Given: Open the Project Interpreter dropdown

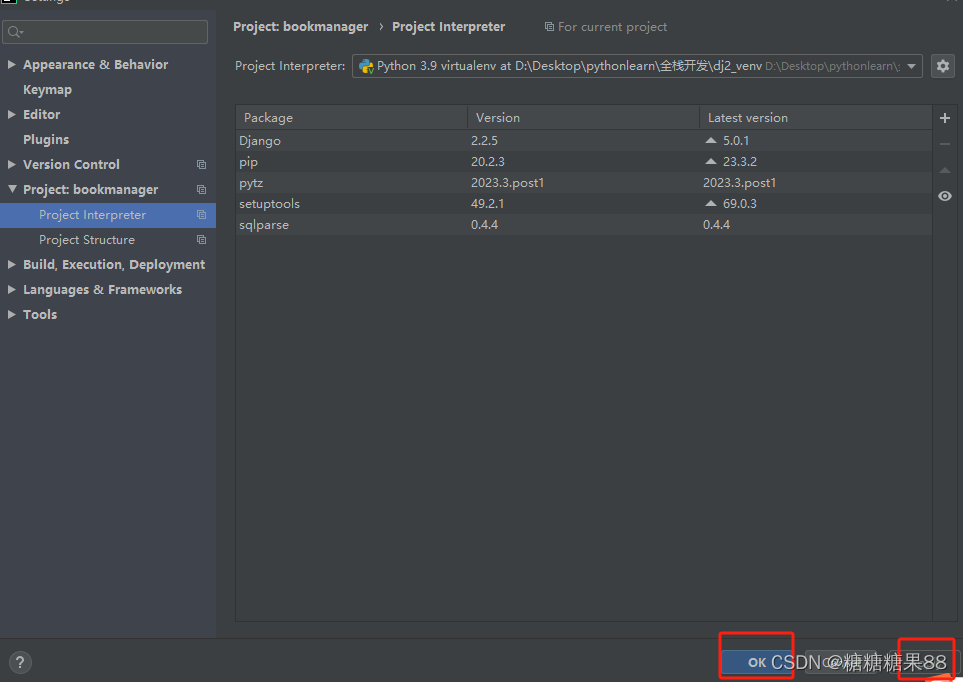Looking at the screenshot, I should [911, 66].
